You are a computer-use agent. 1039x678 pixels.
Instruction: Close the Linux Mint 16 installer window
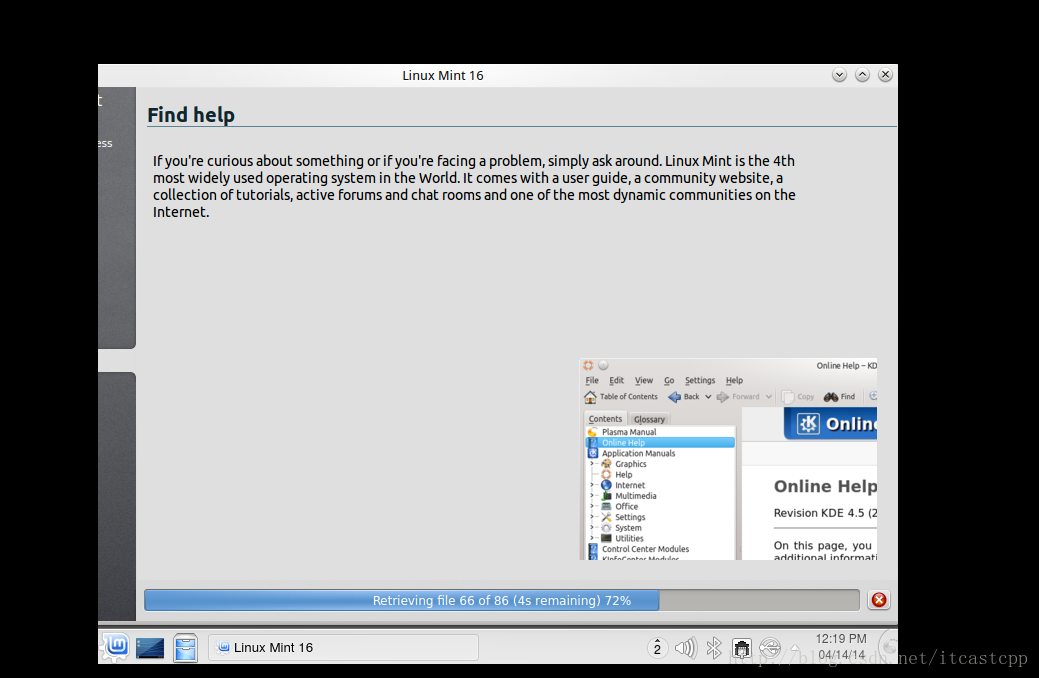885,75
